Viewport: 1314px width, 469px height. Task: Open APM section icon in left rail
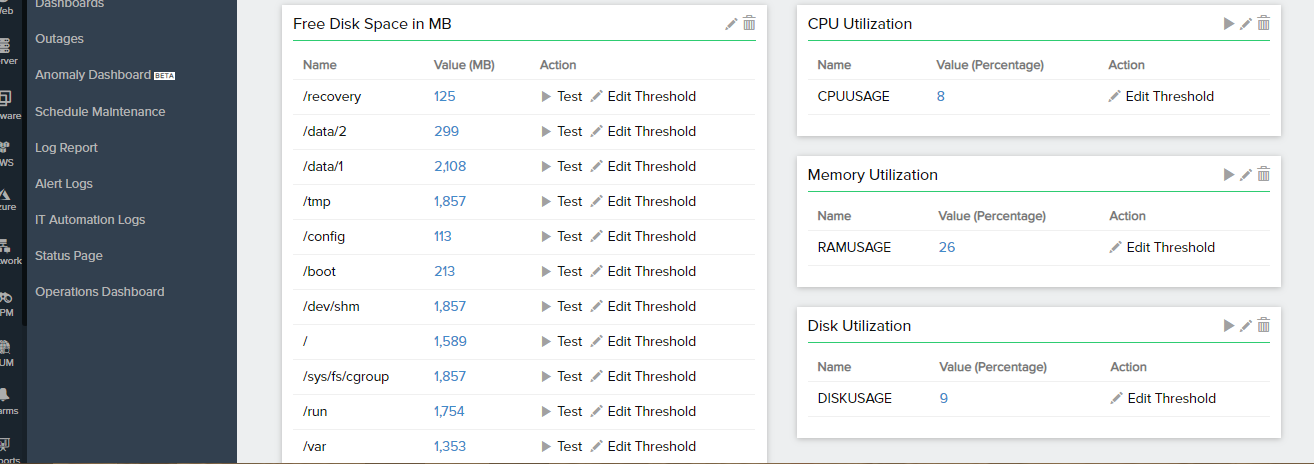coord(5,297)
